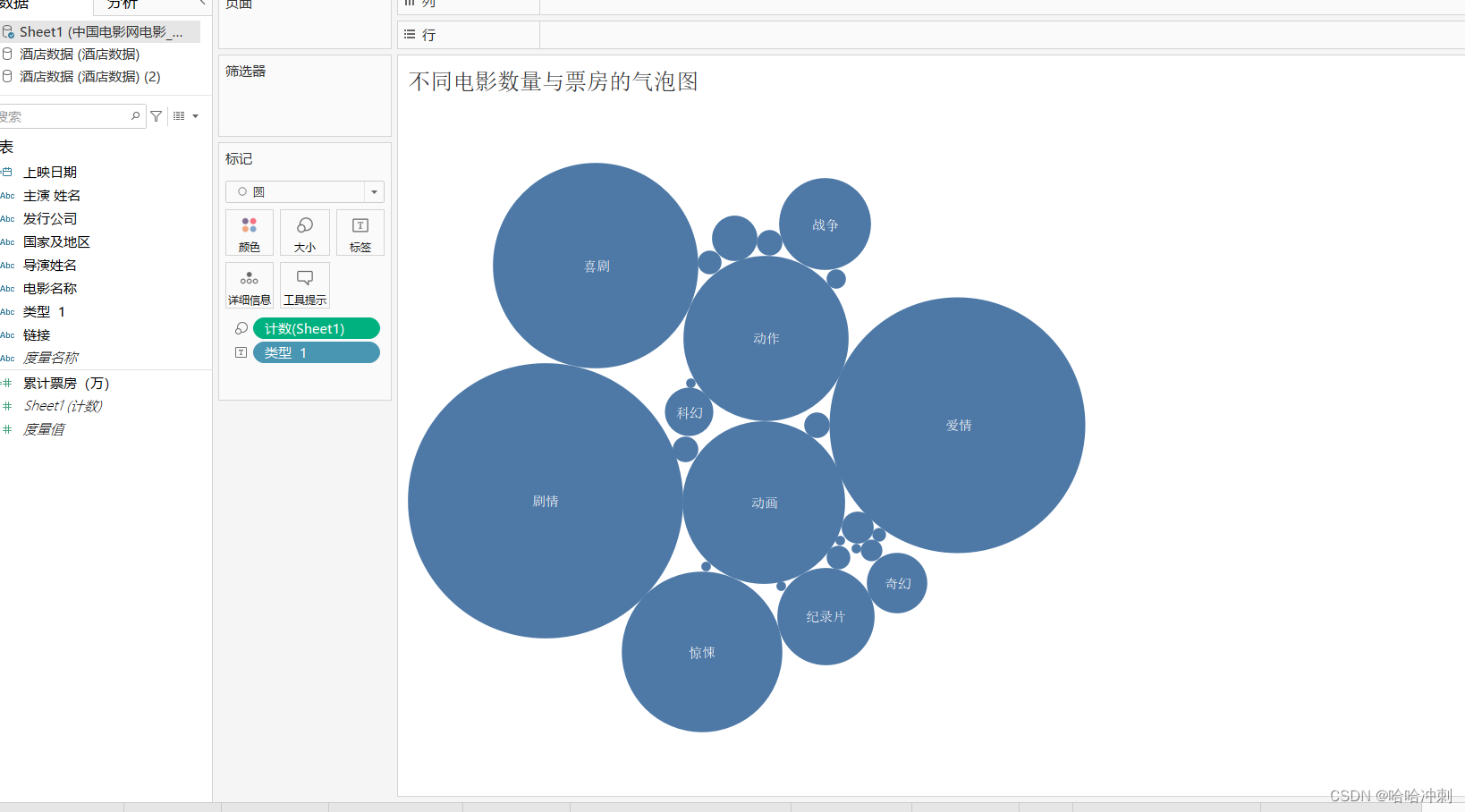Select the 爱情 bubble
The height and width of the screenshot is (812, 1465).
(x=958, y=425)
